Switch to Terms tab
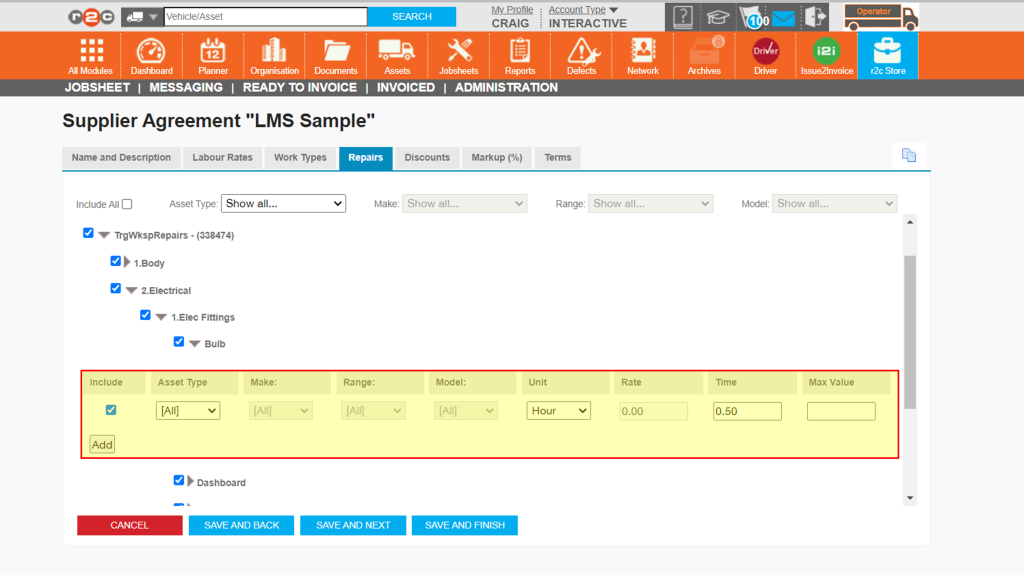 click(x=558, y=157)
